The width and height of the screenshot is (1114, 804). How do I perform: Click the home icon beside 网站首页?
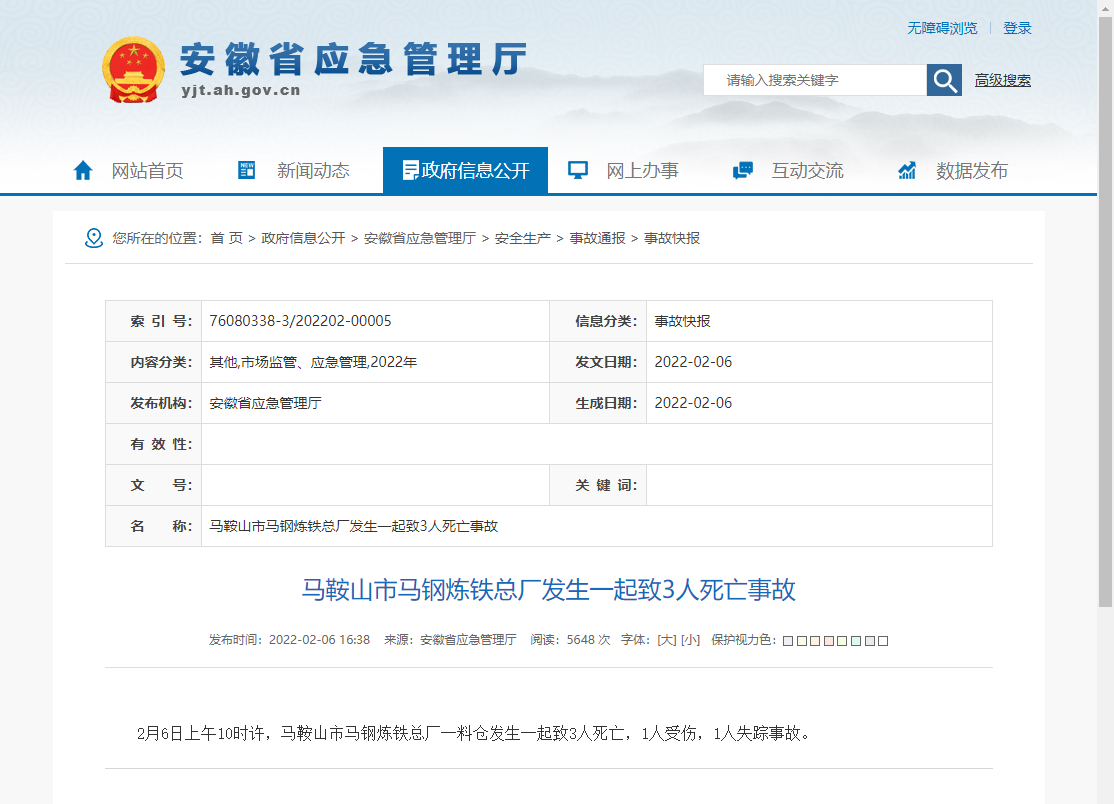[x=83, y=170]
